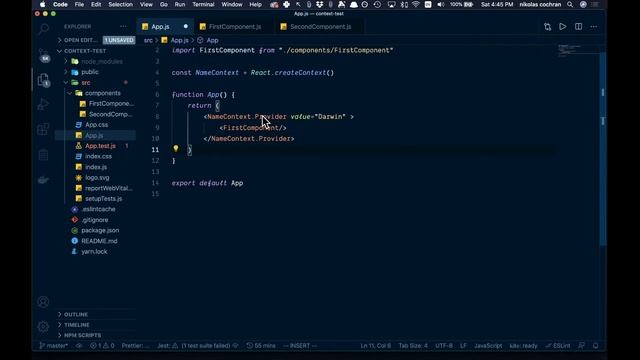Click the notifications bell icon
This screenshot has height=360, width=640.
(x=596, y=346)
